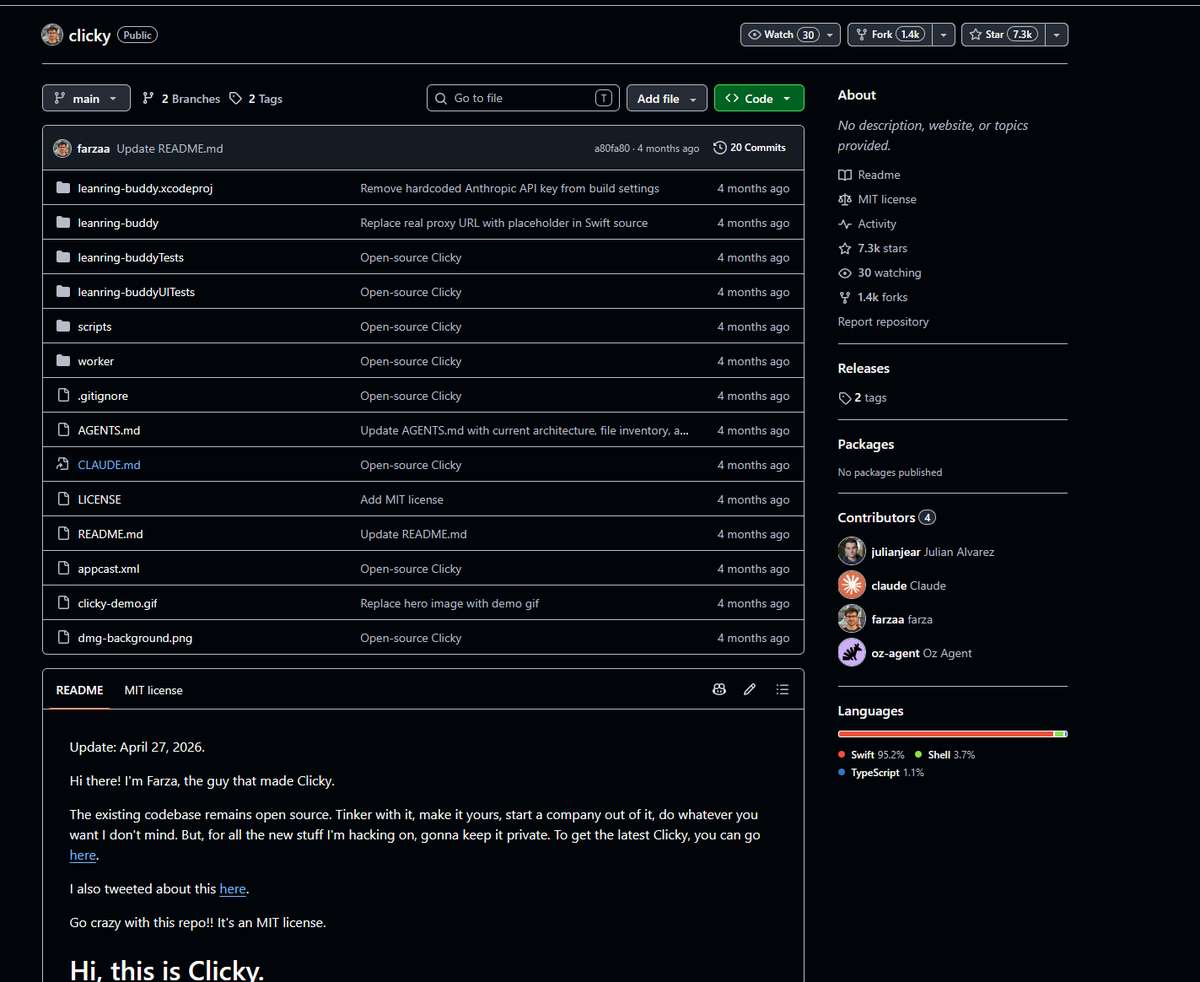Expand the Add file dropdown

tap(668, 98)
